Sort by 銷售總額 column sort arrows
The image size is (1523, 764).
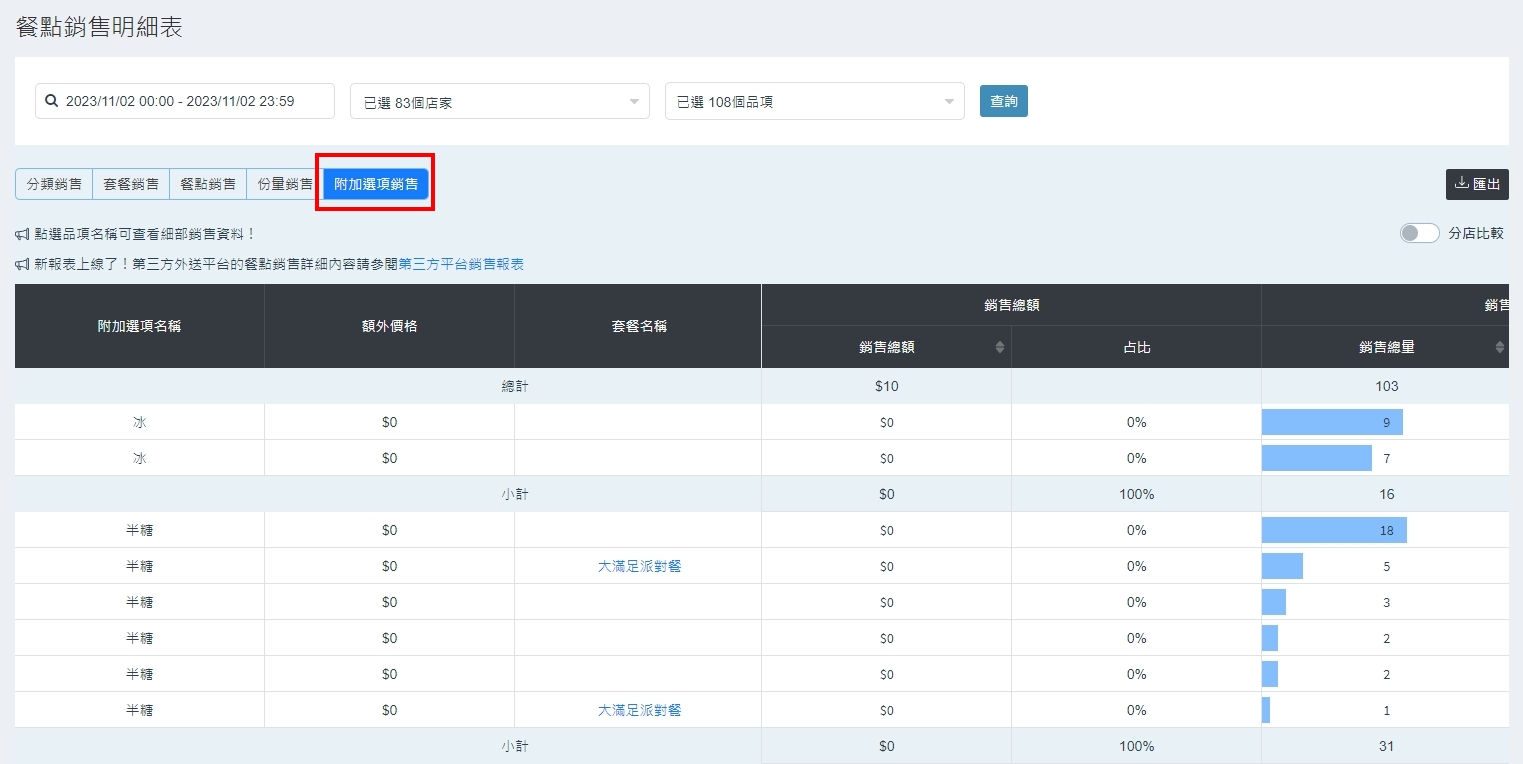[x=999, y=347]
